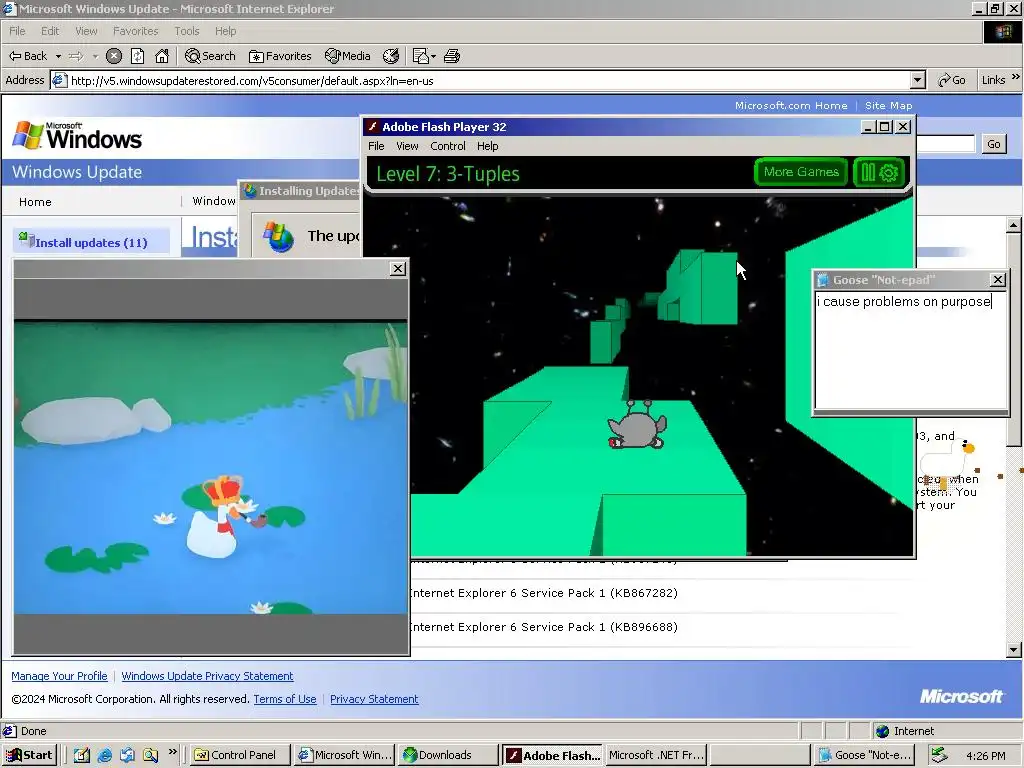Expand the Quick Launch overflow chevron
This screenshot has width=1024, height=768.
tap(172, 752)
